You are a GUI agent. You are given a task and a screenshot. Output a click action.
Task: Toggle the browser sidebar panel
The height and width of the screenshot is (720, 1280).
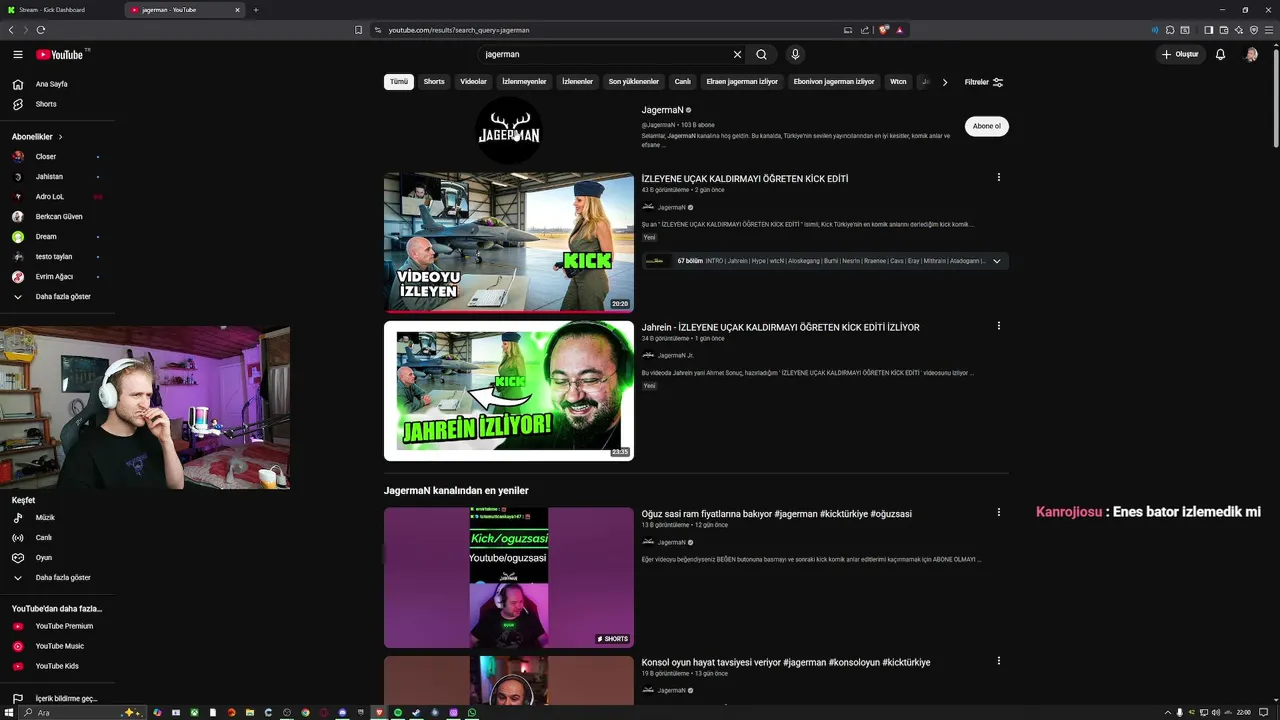click(x=1208, y=30)
